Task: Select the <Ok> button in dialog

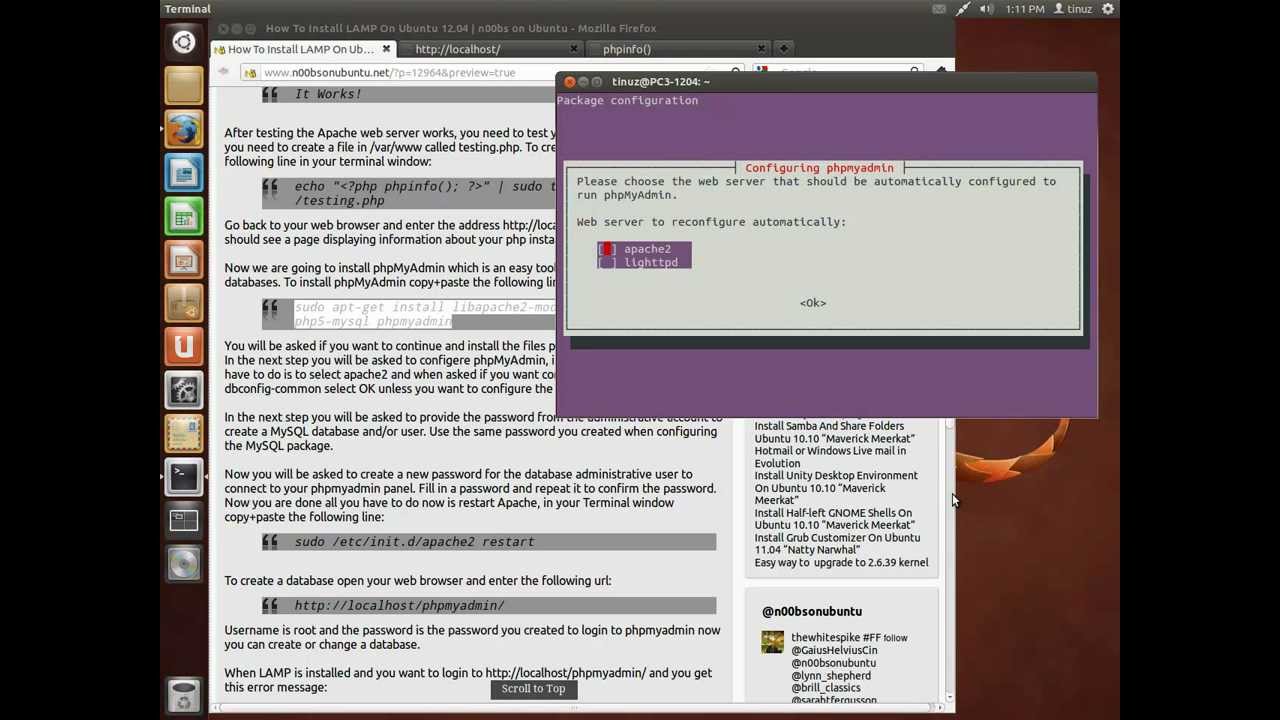Action: coord(813,303)
